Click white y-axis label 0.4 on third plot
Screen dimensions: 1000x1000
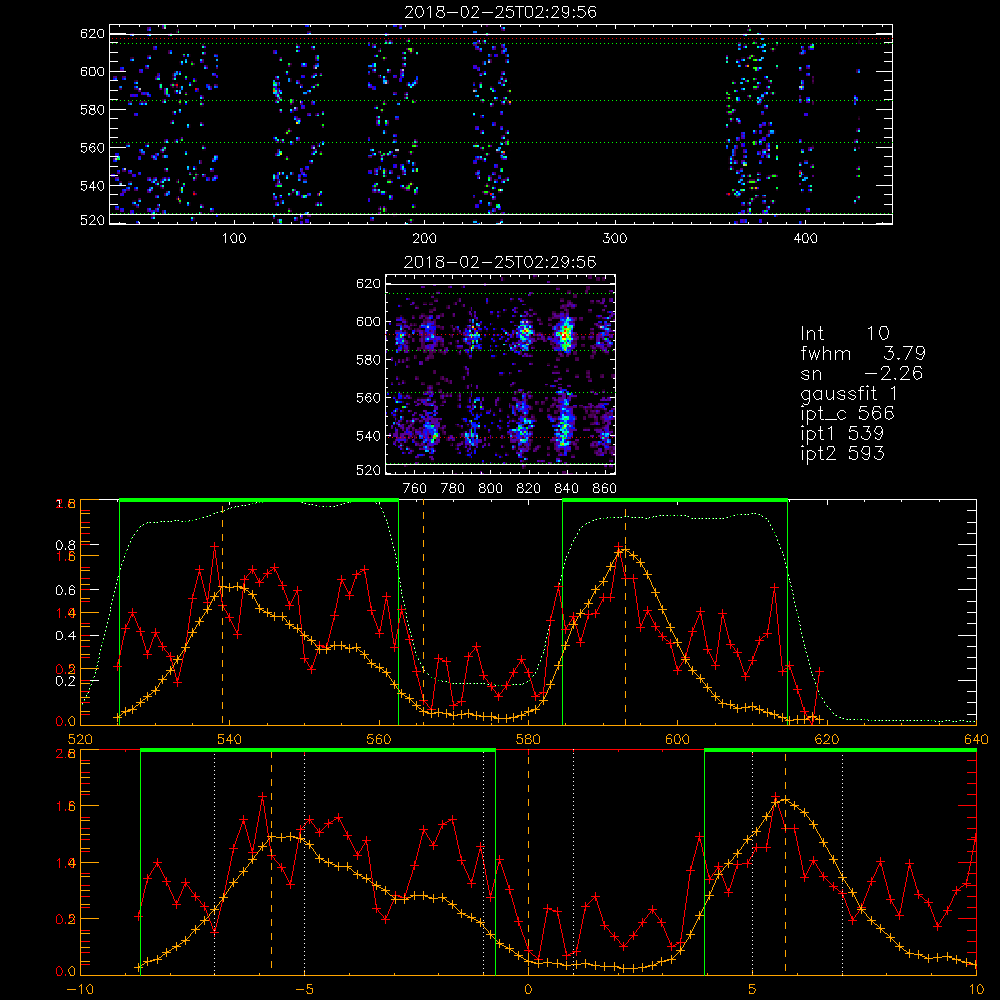click(x=66, y=636)
